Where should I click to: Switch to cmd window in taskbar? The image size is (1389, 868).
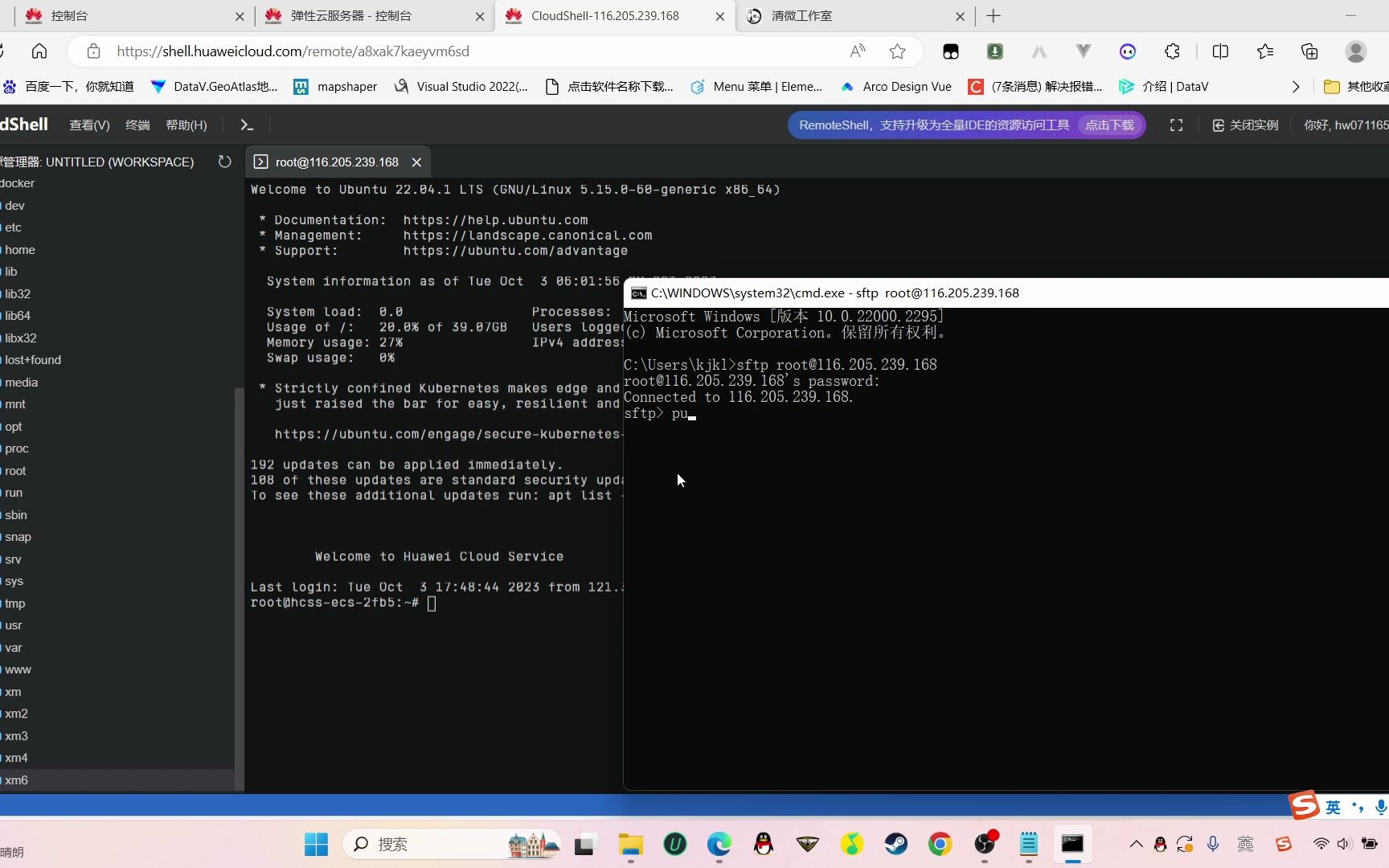[x=1072, y=844]
